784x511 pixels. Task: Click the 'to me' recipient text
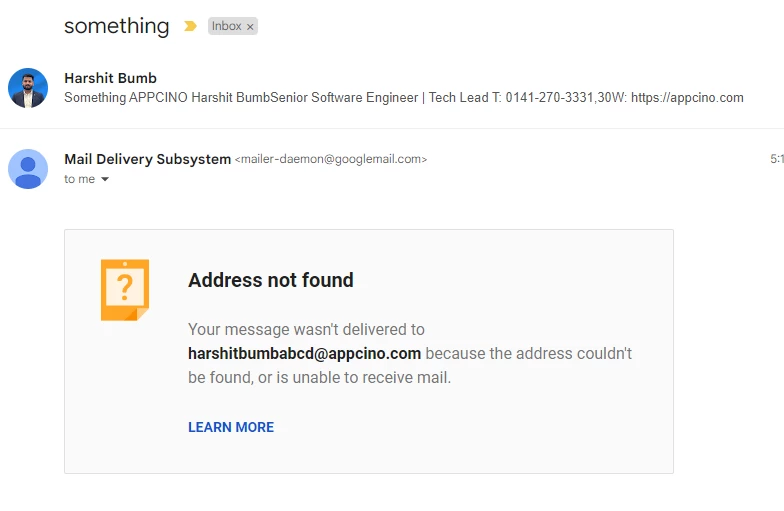click(80, 179)
